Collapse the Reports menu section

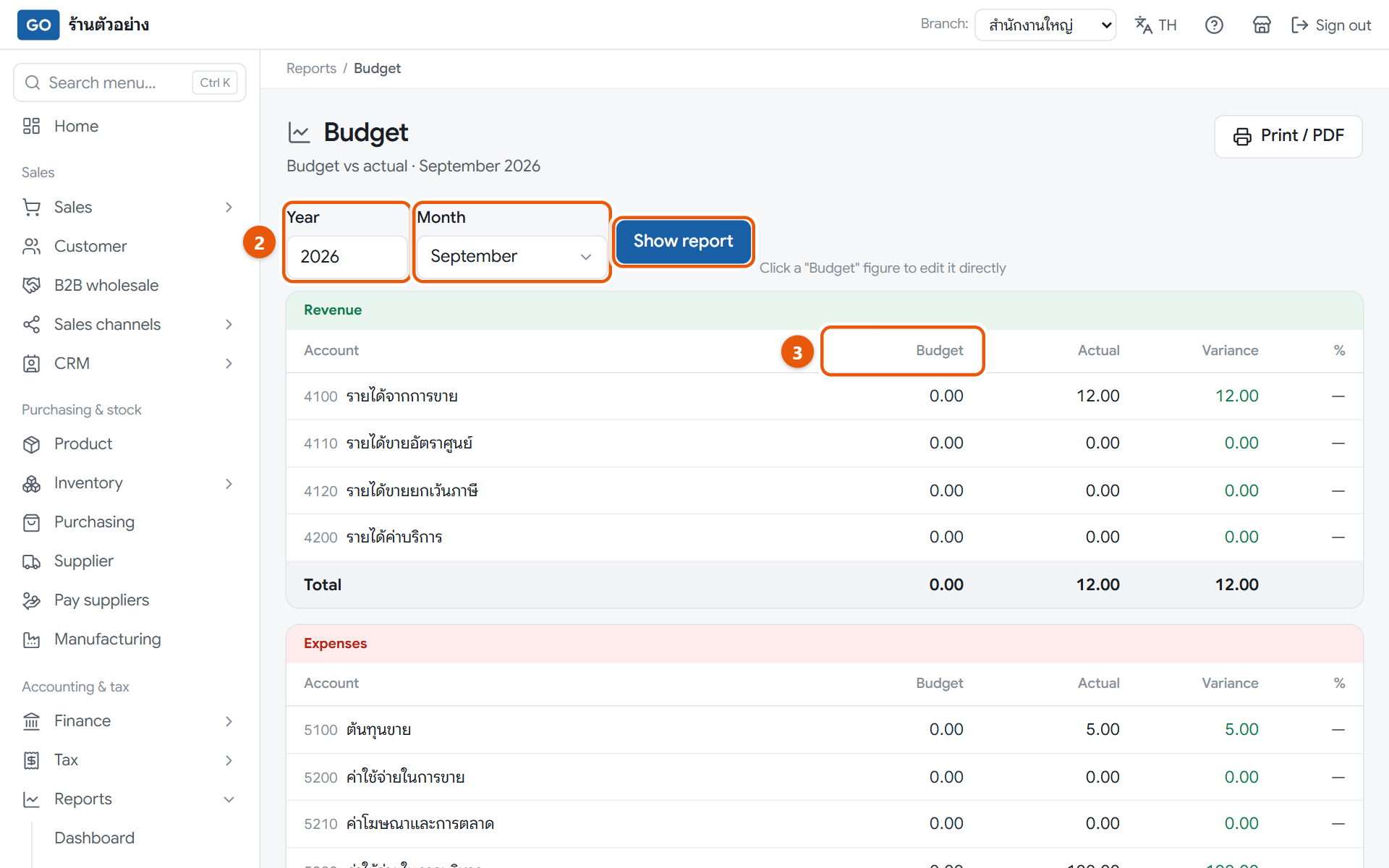[x=229, y=799]
